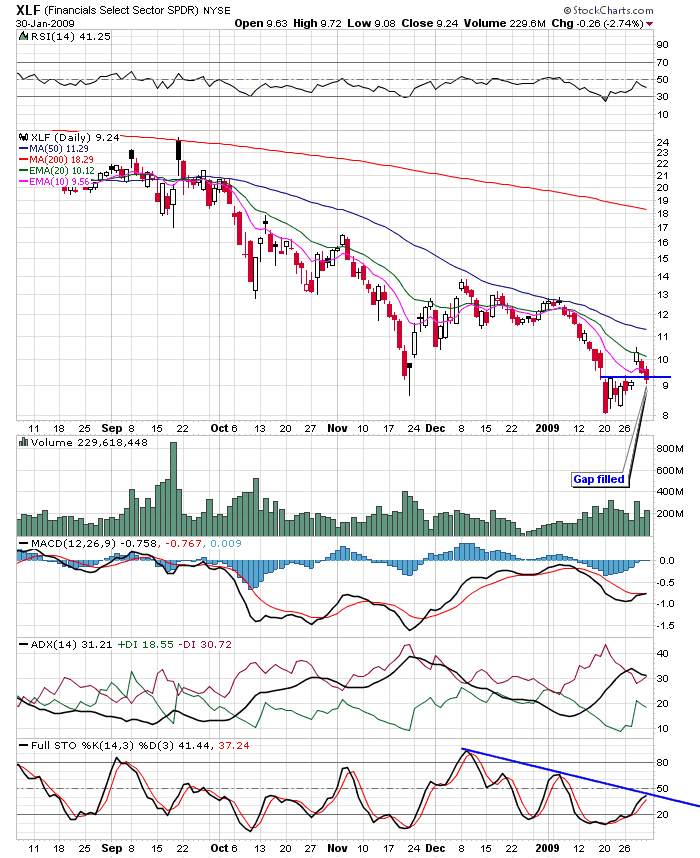This screenshot has width=700, height=858.
Task: Click the candlestick icon beside XLF (Daily)
Action: (24, 137)
